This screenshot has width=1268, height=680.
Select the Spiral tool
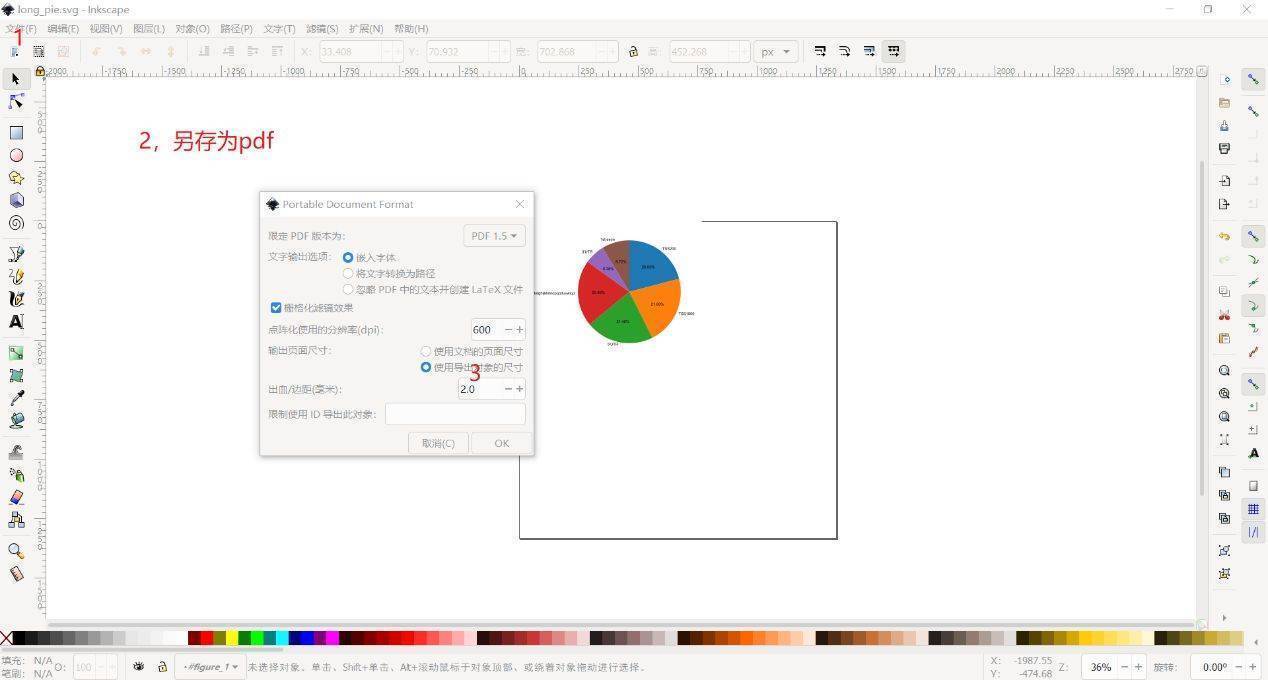pyautogui.click(x=16, y=223)
